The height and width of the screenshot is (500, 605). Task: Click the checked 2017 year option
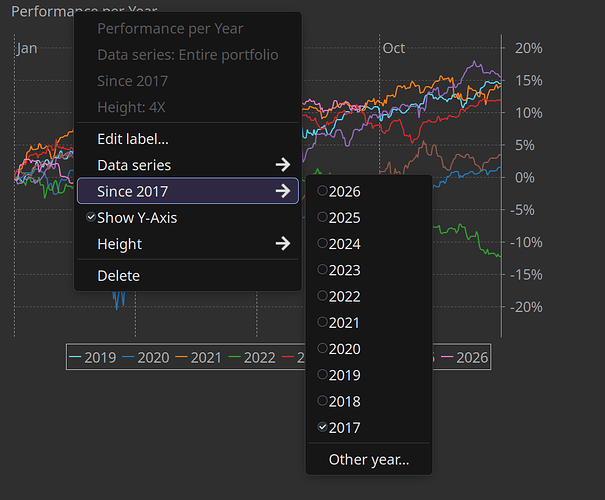(368, 427)
